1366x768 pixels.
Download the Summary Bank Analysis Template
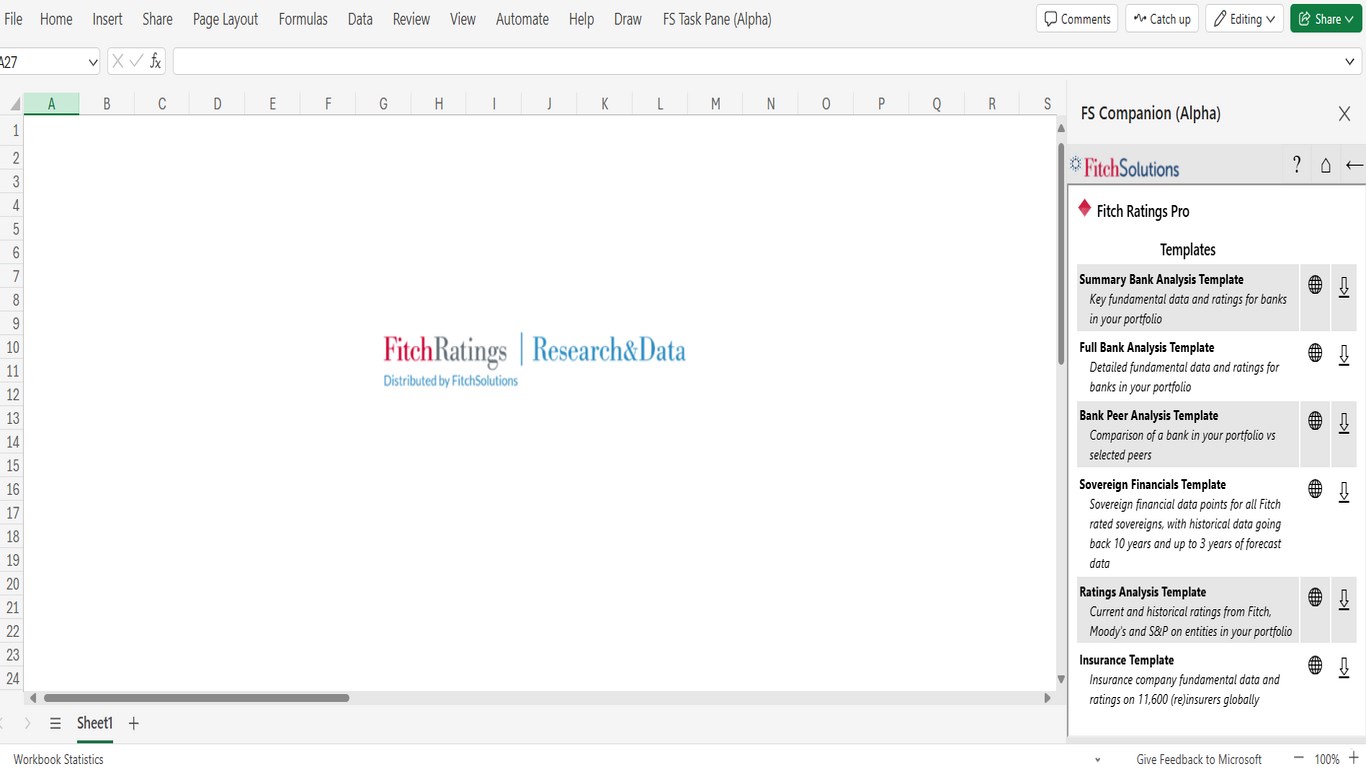click(1344, 287)
